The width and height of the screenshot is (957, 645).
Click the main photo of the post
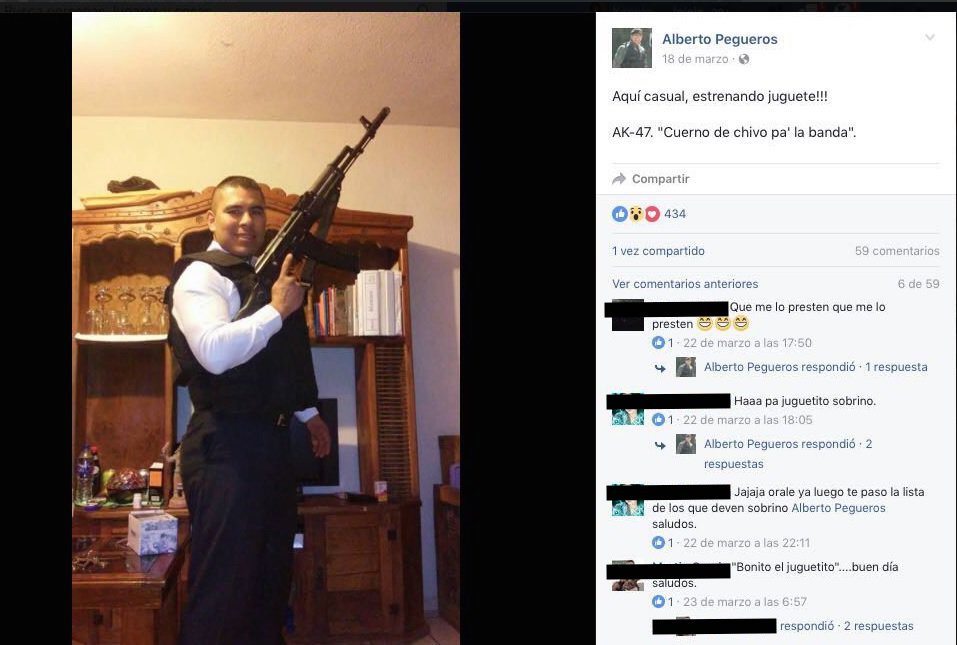tap(266, 328)
